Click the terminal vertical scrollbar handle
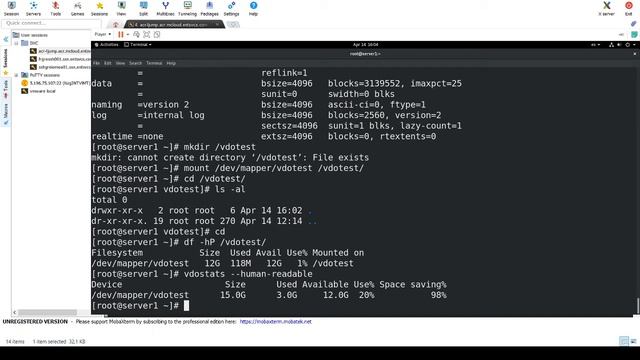Image resolution: width=640 pixels, height=360 pixels. coord(637,305)
